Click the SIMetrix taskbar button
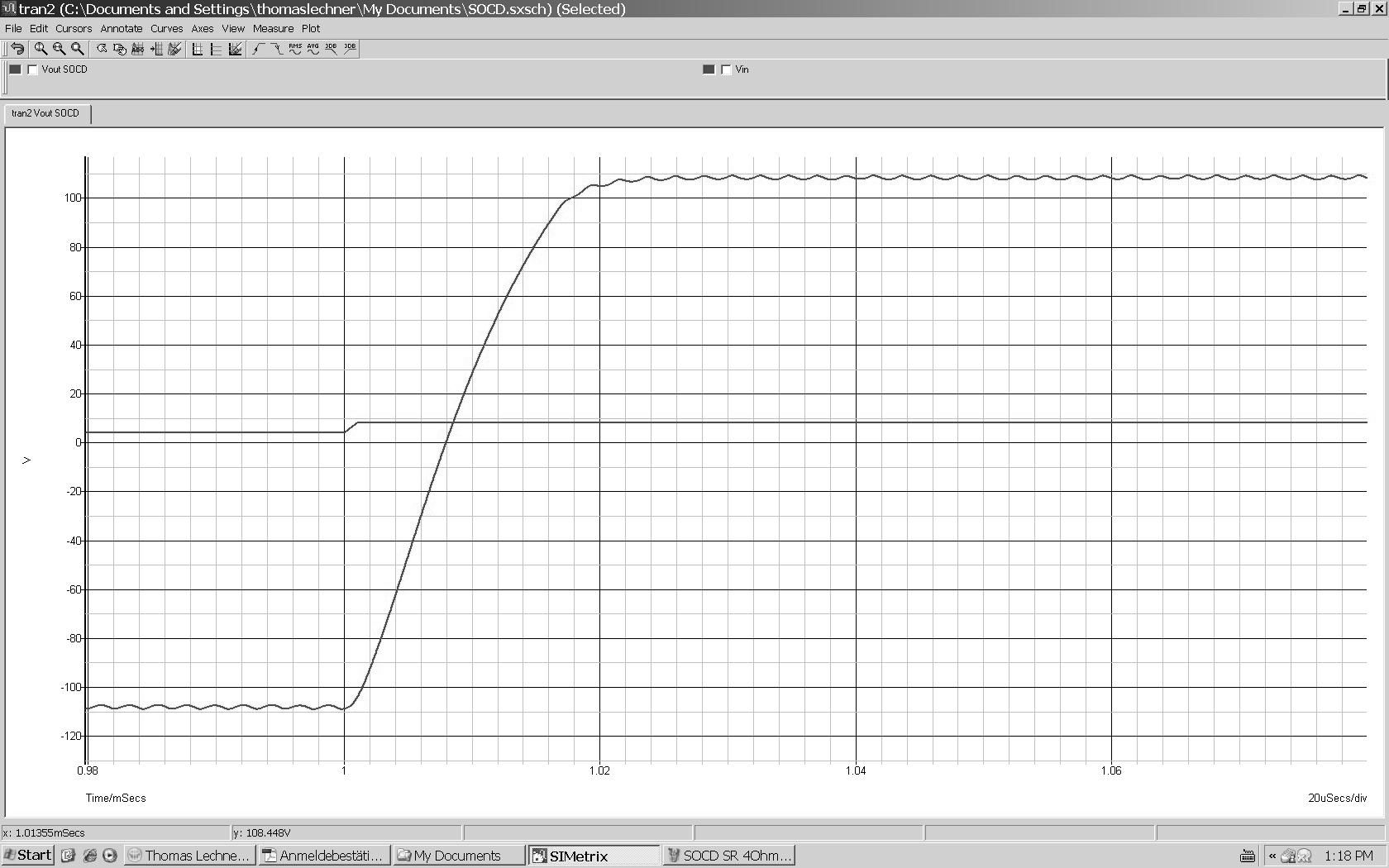1389x868 pixels. click(593, 856)
